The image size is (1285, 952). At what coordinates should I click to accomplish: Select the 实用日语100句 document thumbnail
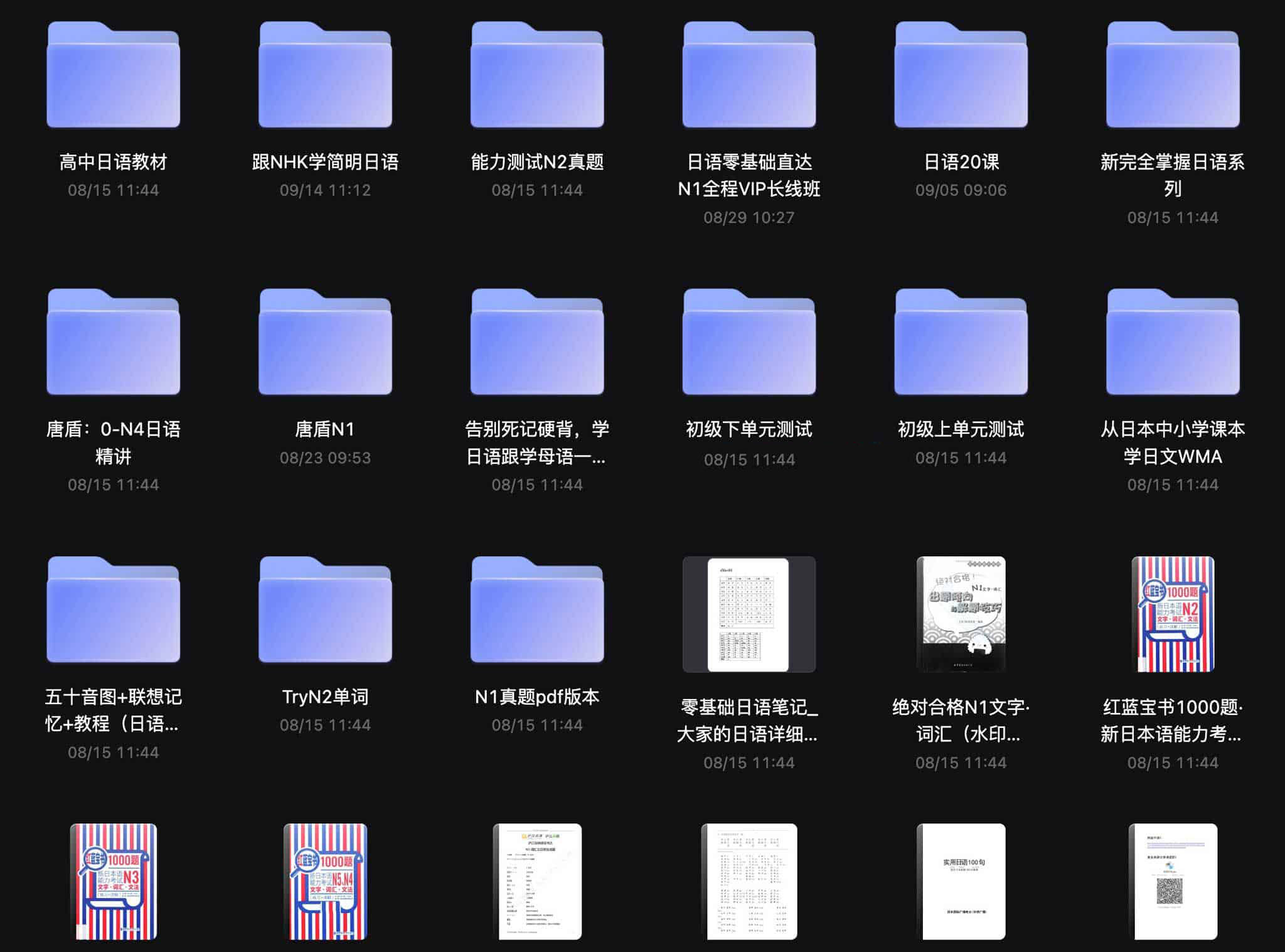click(x=961, y=882)
